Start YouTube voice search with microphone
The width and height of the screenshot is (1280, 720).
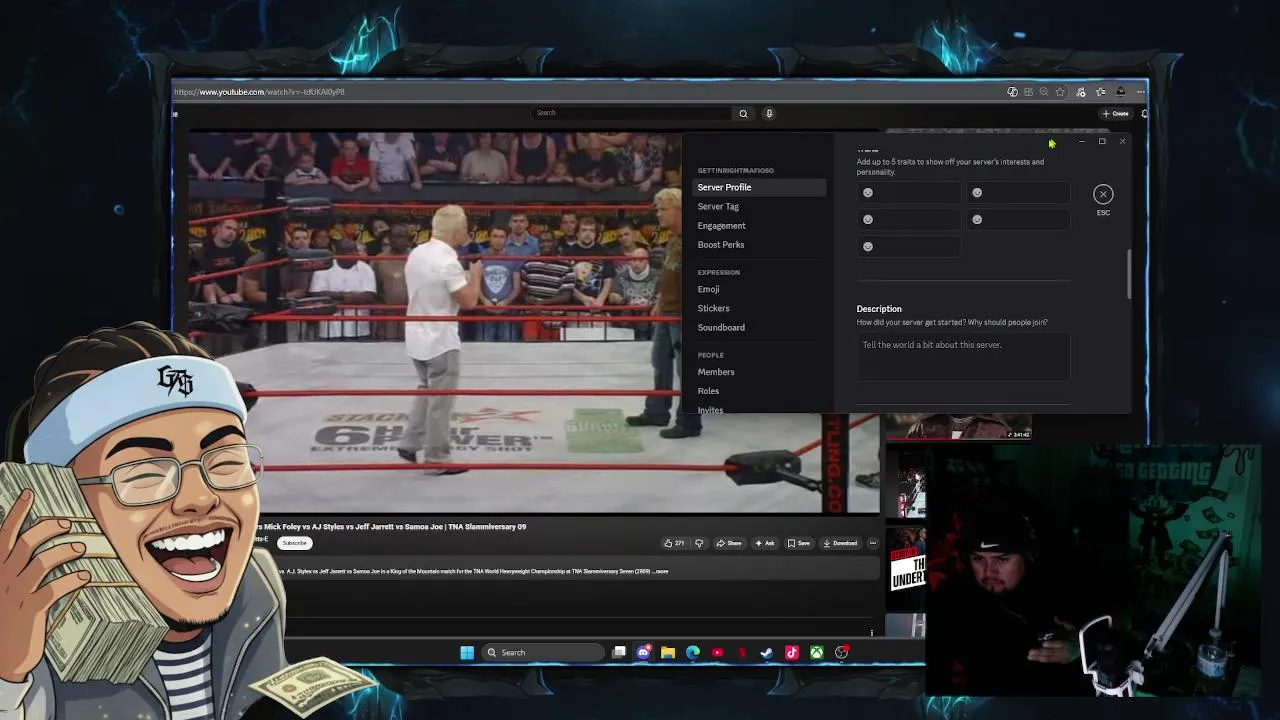pyautogui.click(x=769, y=113)
